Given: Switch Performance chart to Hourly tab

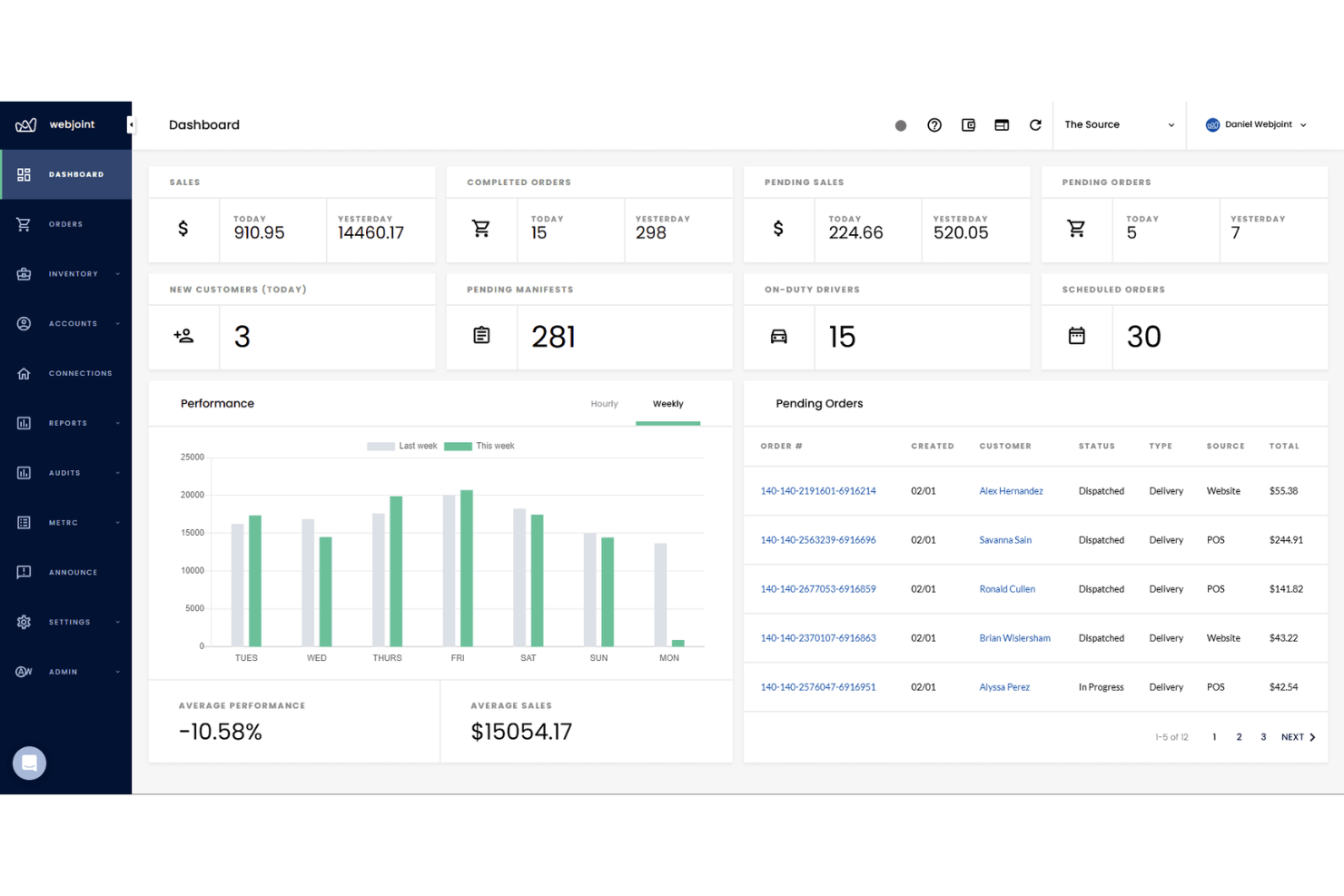Looking at the screenshot, I should click(604, 404).
